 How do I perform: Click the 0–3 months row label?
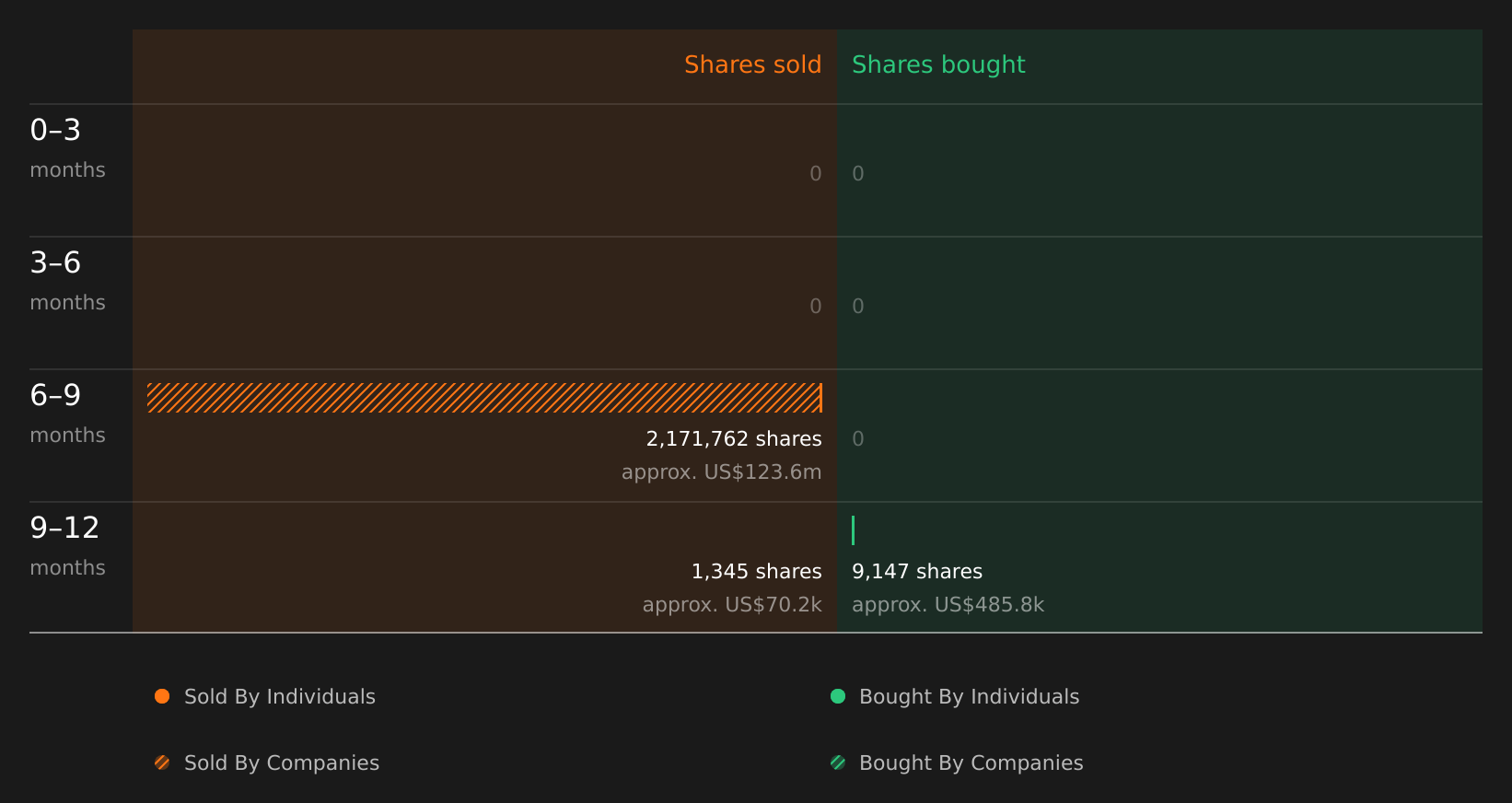point(67,147)
